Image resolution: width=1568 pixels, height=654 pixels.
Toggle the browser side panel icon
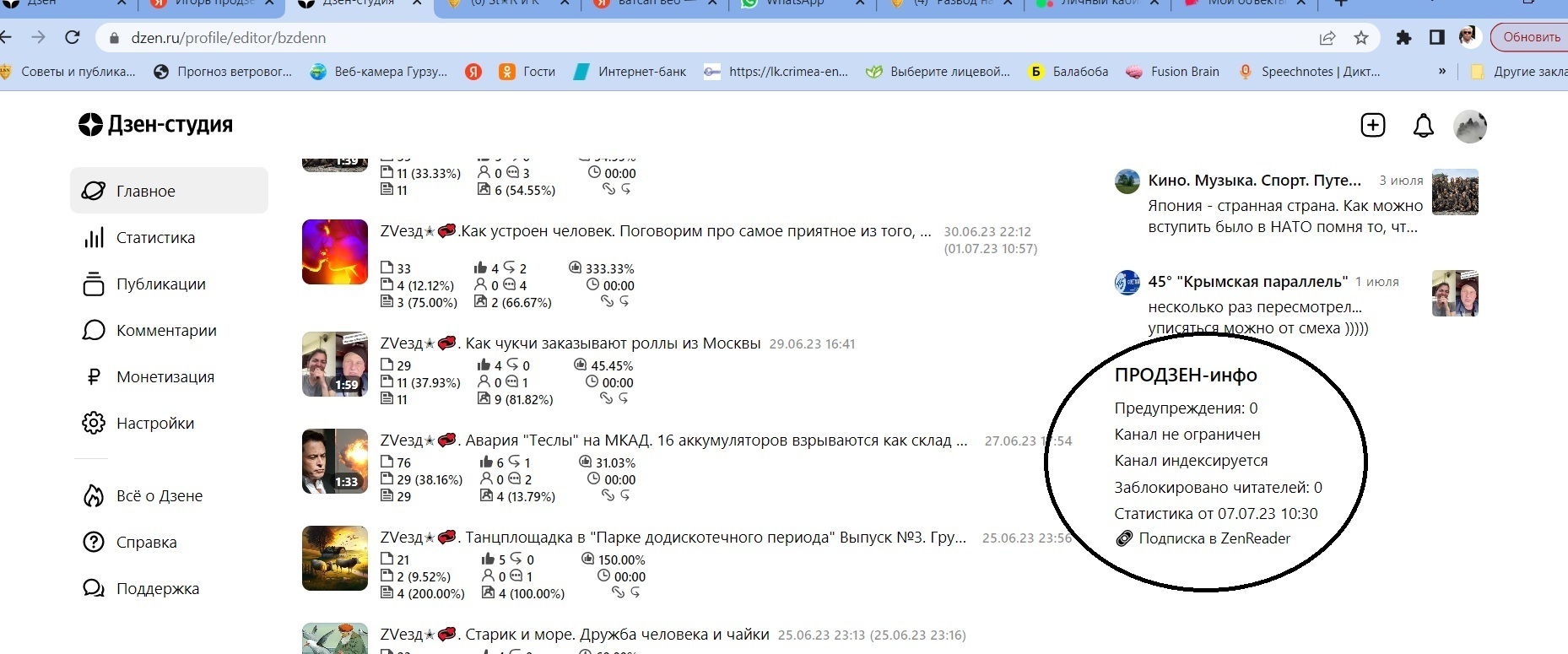(x=1436, y=37)
